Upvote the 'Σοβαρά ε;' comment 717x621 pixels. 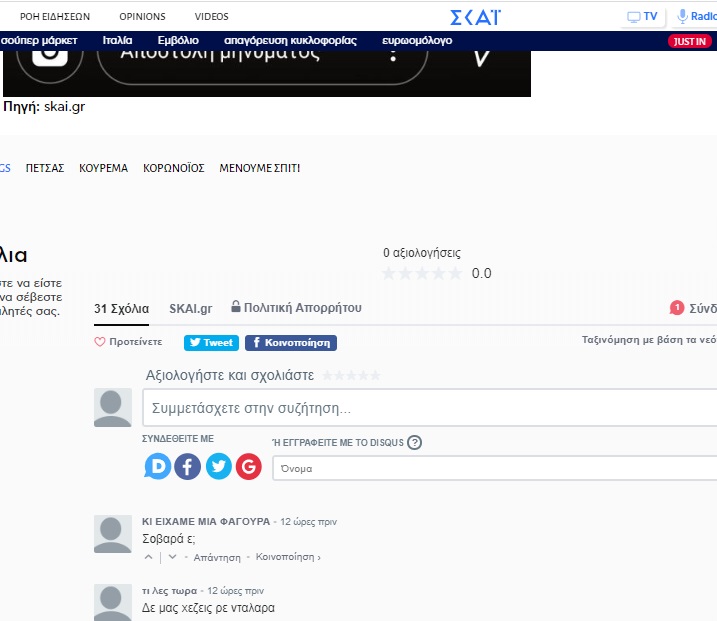149,557
